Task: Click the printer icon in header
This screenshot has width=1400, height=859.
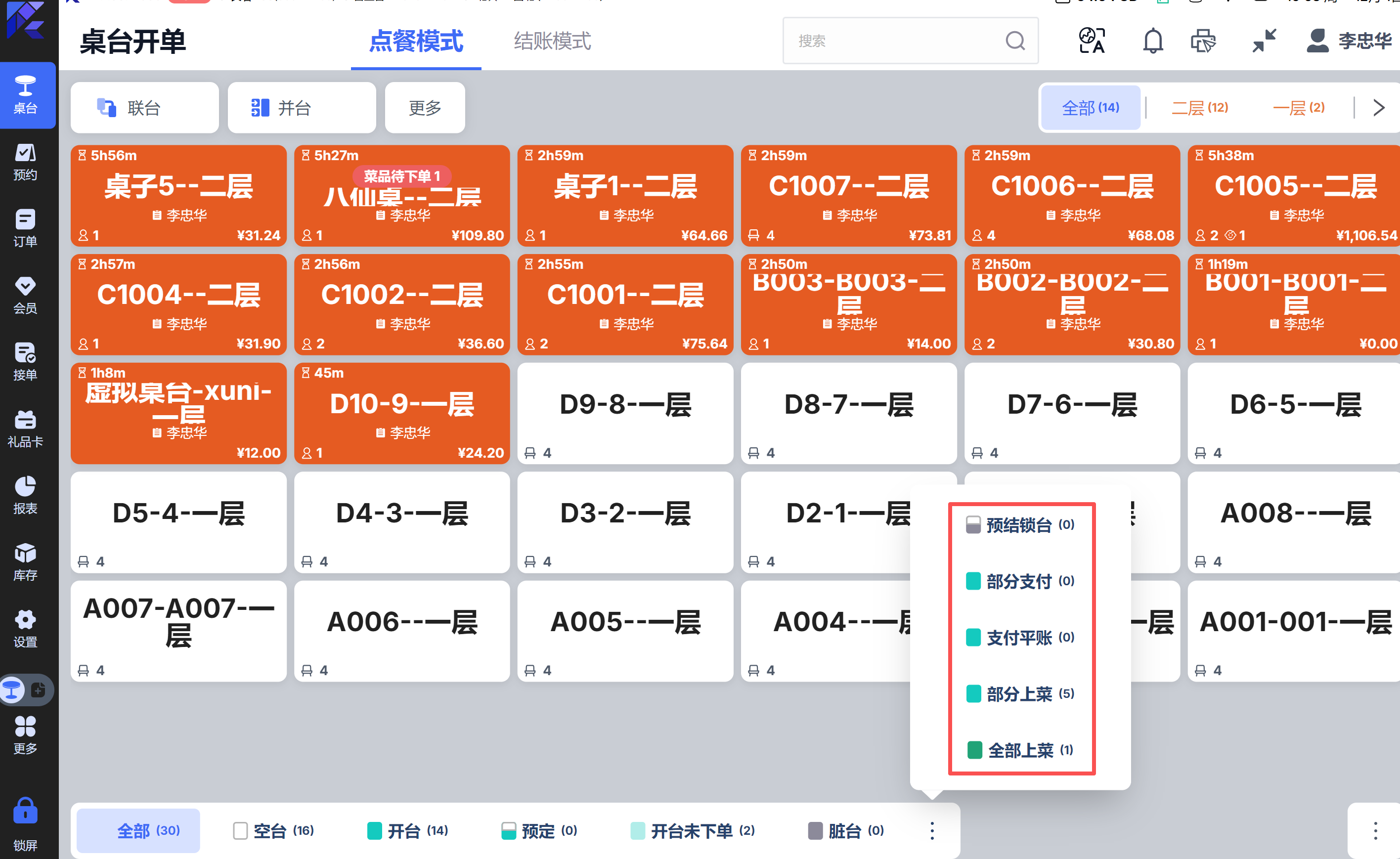Action: coord(1203,41)
